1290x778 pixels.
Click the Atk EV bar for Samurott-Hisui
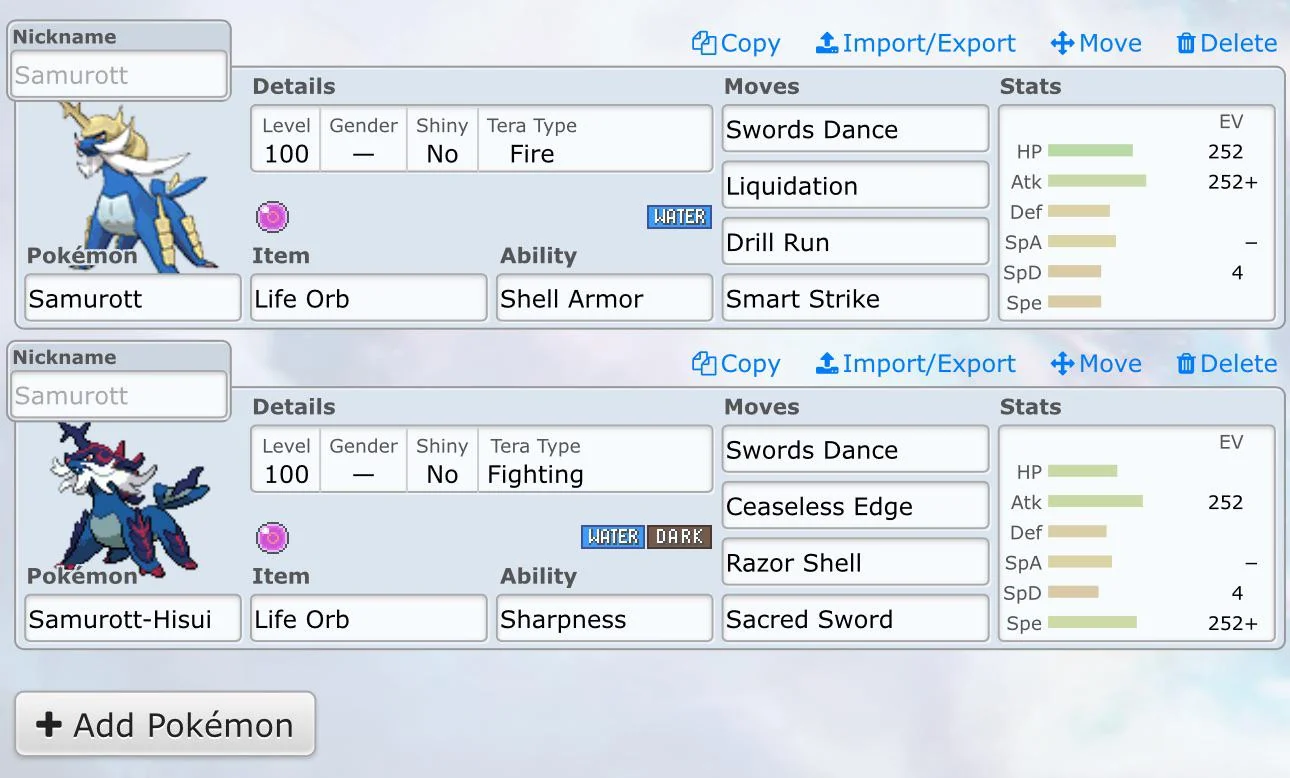click(x=1095, y=502)
